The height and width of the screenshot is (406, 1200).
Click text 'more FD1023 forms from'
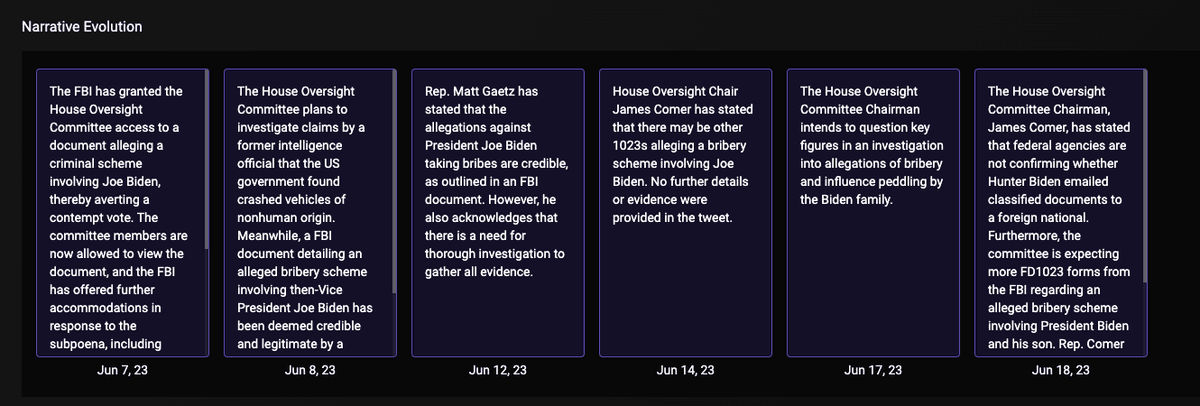(1058, 272)
